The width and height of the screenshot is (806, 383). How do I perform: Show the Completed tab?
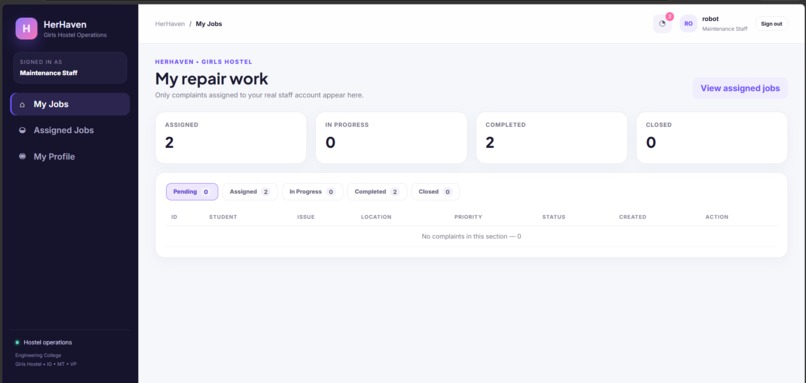point(377,192)
